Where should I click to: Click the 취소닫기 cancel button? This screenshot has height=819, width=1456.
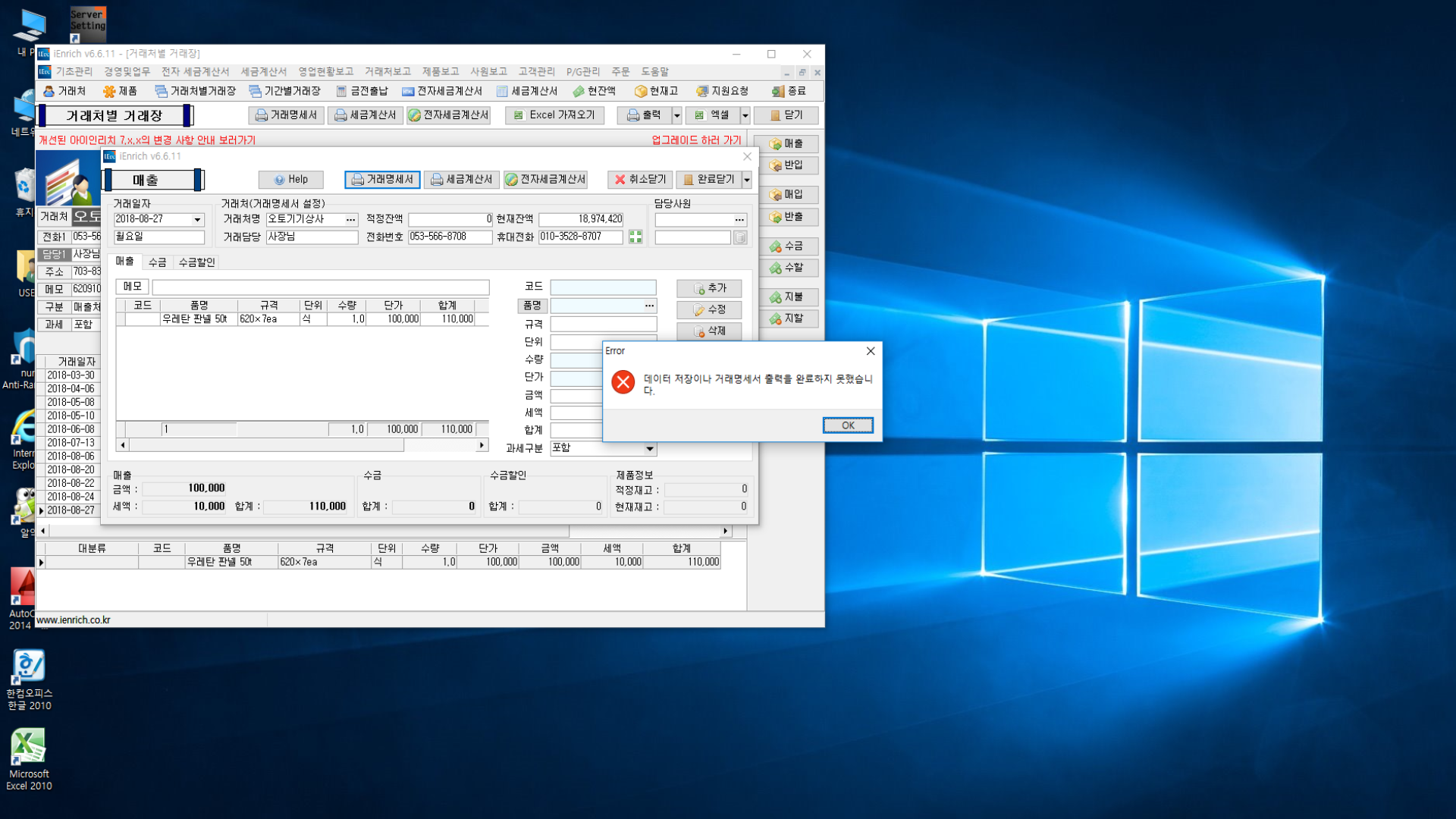click(640, 180)
